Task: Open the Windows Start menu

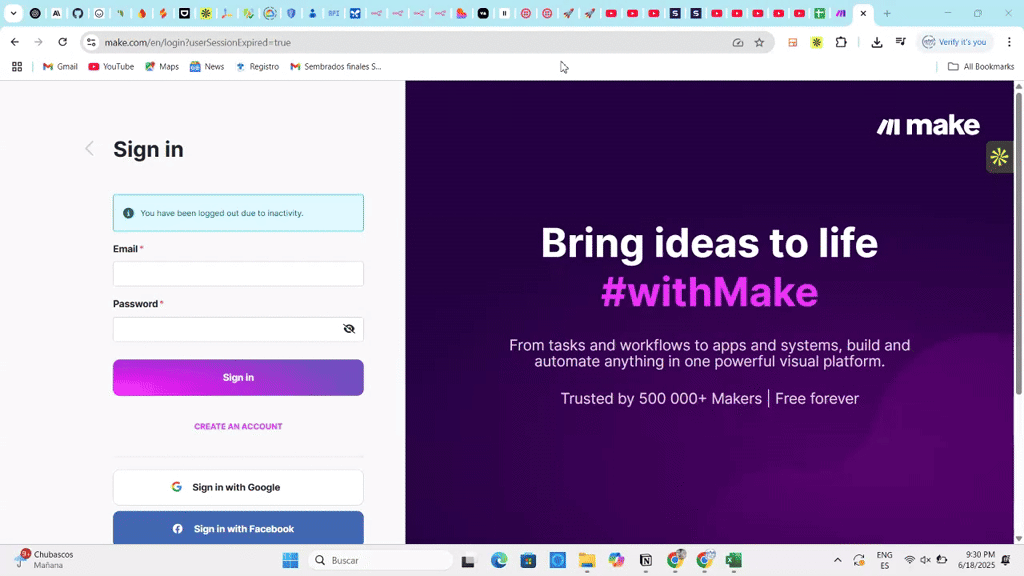Action: point(291,560)
